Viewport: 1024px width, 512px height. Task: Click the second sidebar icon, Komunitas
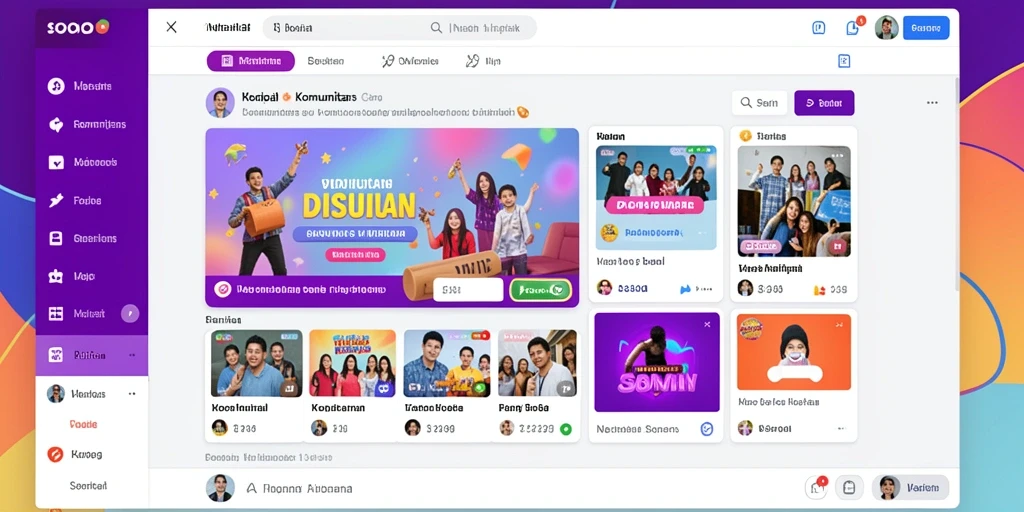tap(56, 124)
